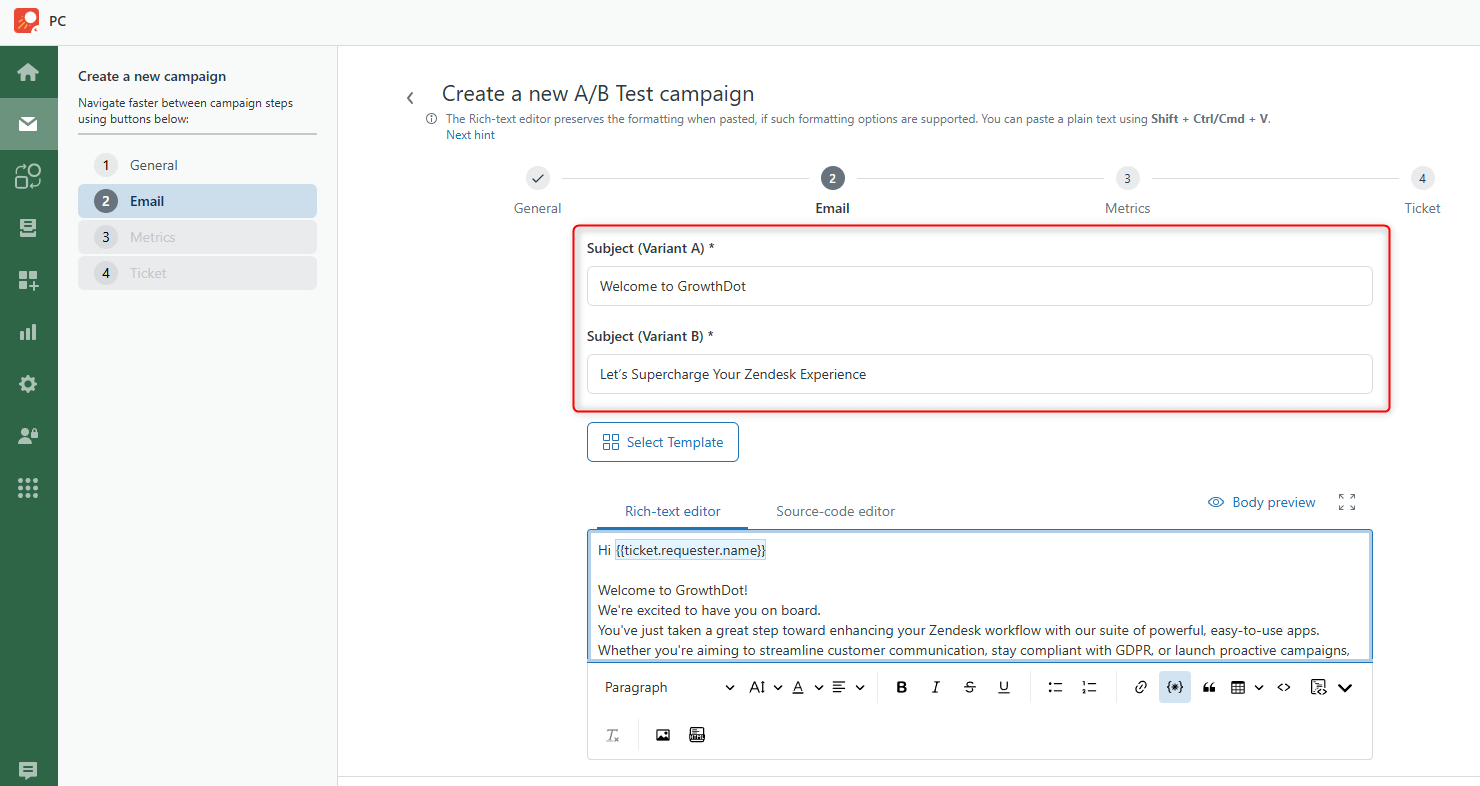Click the placeholder curly-braces icon
1480x786 pixels.
(1175, 687)
